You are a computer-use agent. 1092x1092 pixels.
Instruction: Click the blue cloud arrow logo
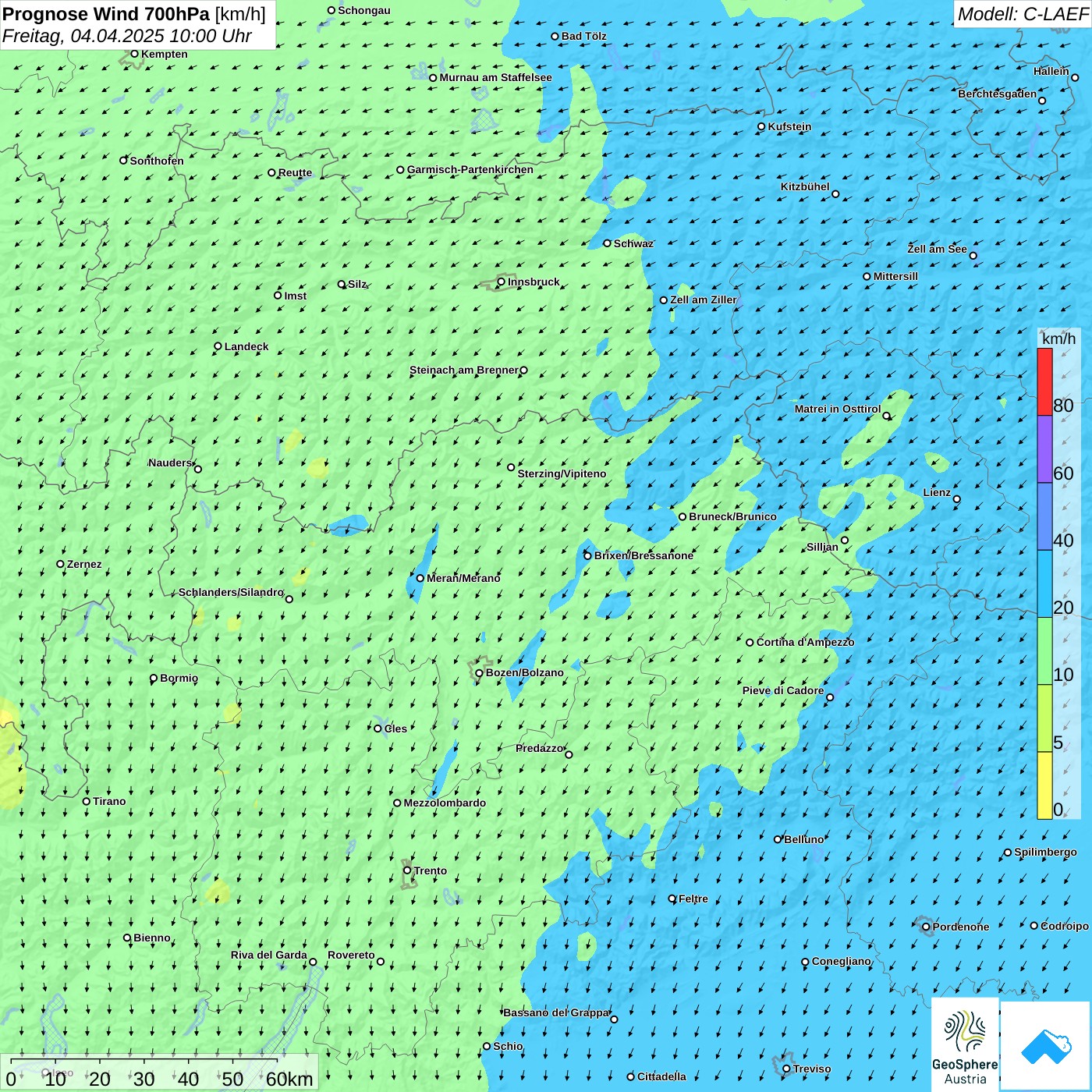[1045, 1046]
